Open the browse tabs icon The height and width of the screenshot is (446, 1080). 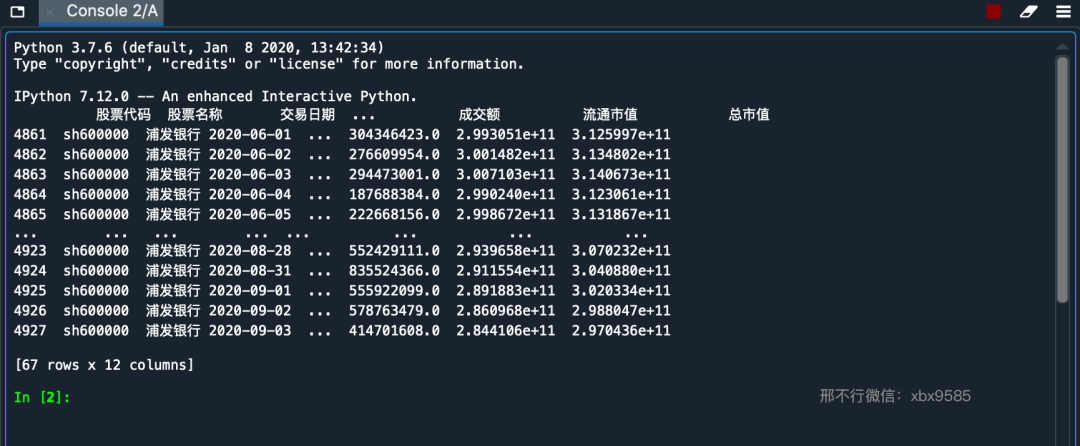point(18,12)
